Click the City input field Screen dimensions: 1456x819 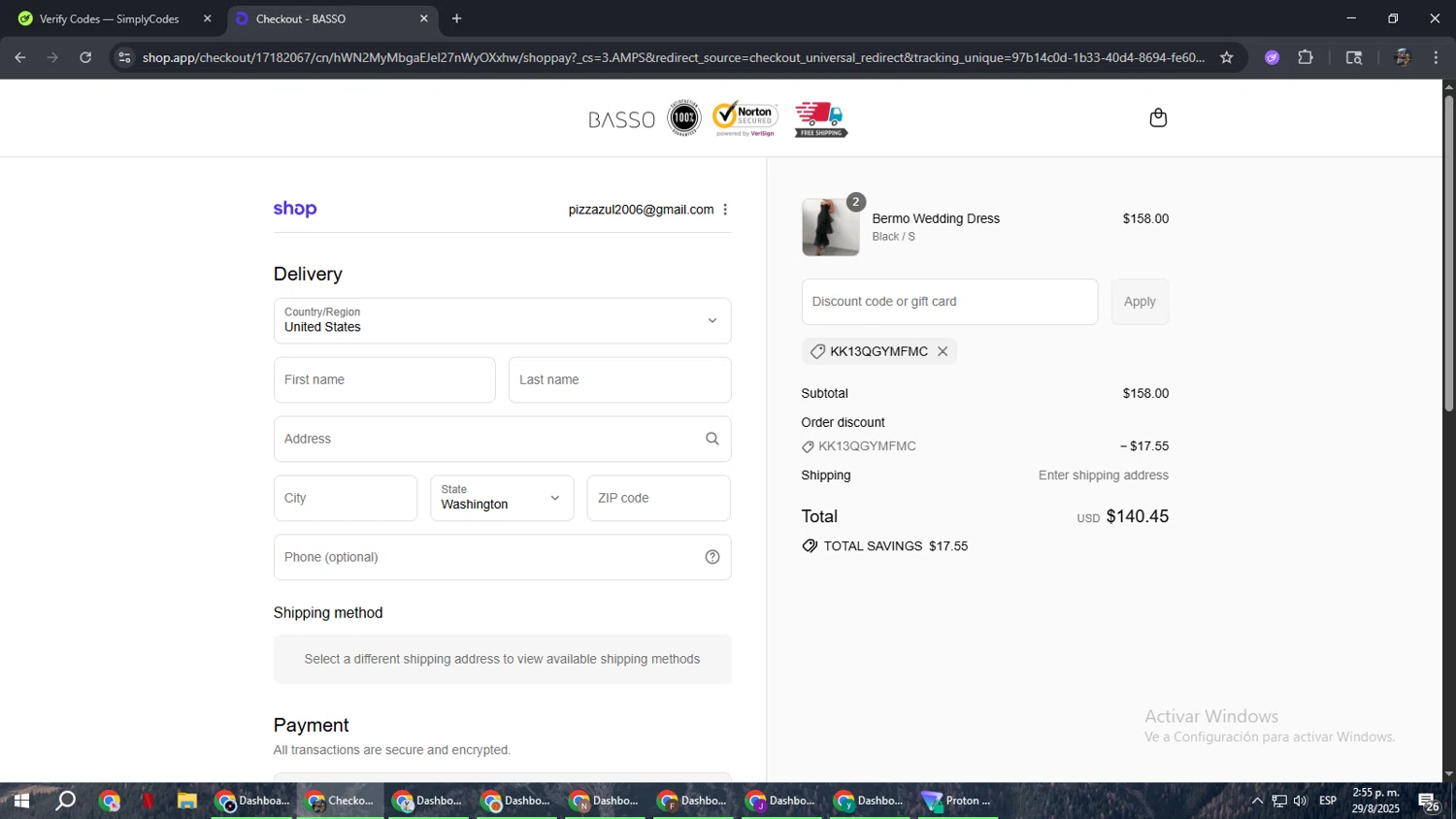346,498
